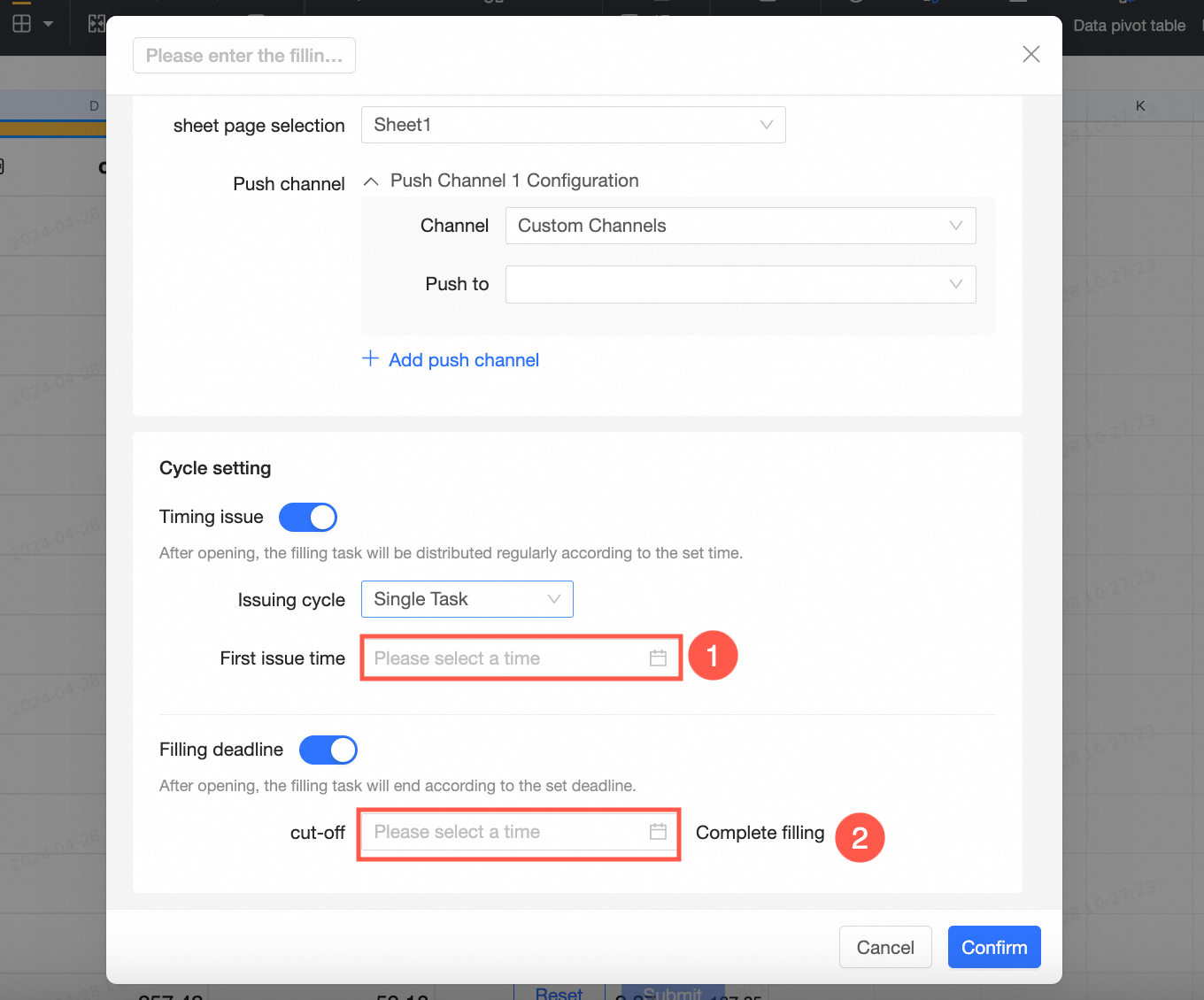Screen dimensions: 1204x1000
Task: Toggle the Timing issue switch
Action: pos(308,517)
